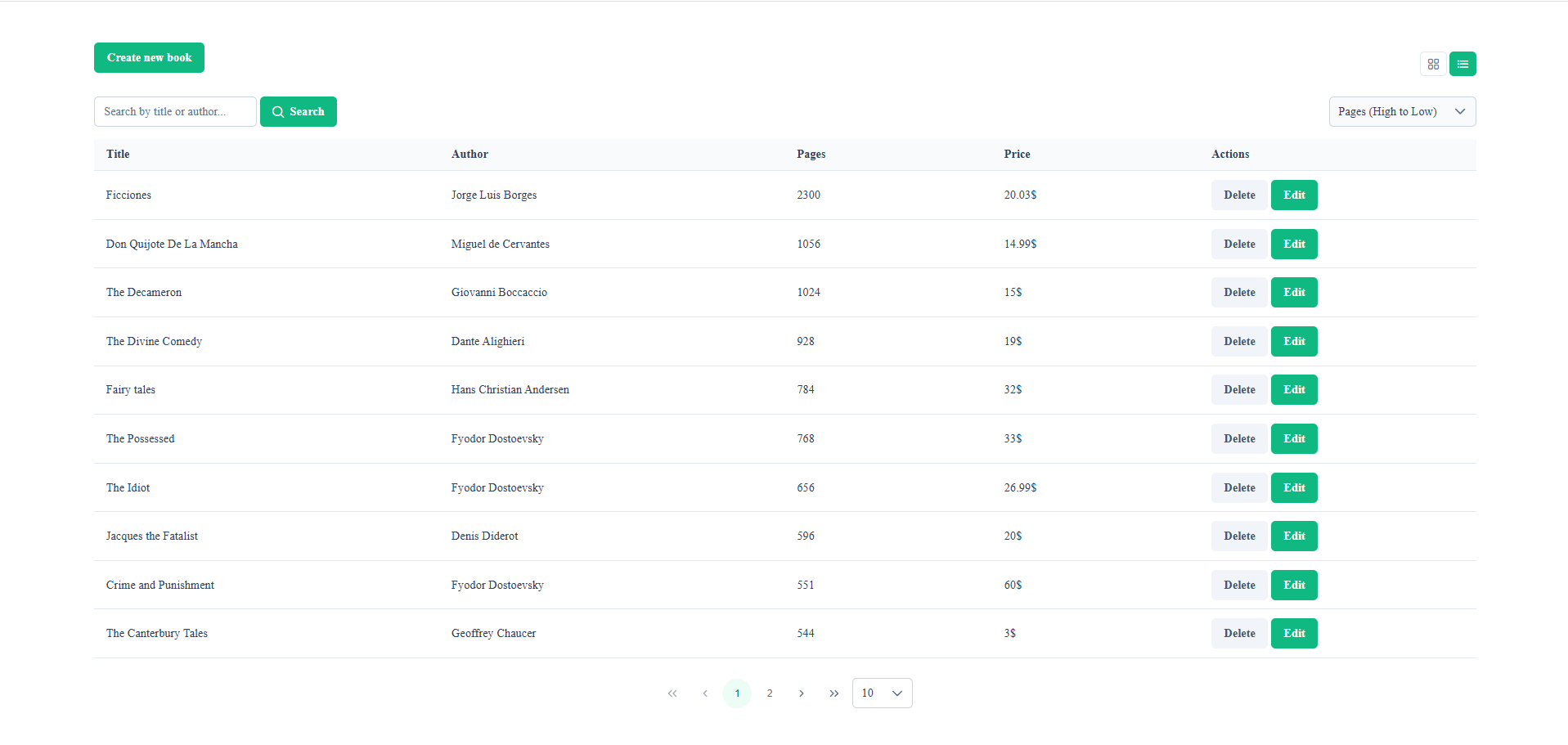Go to last page double-arrow icon

point(834,693)
